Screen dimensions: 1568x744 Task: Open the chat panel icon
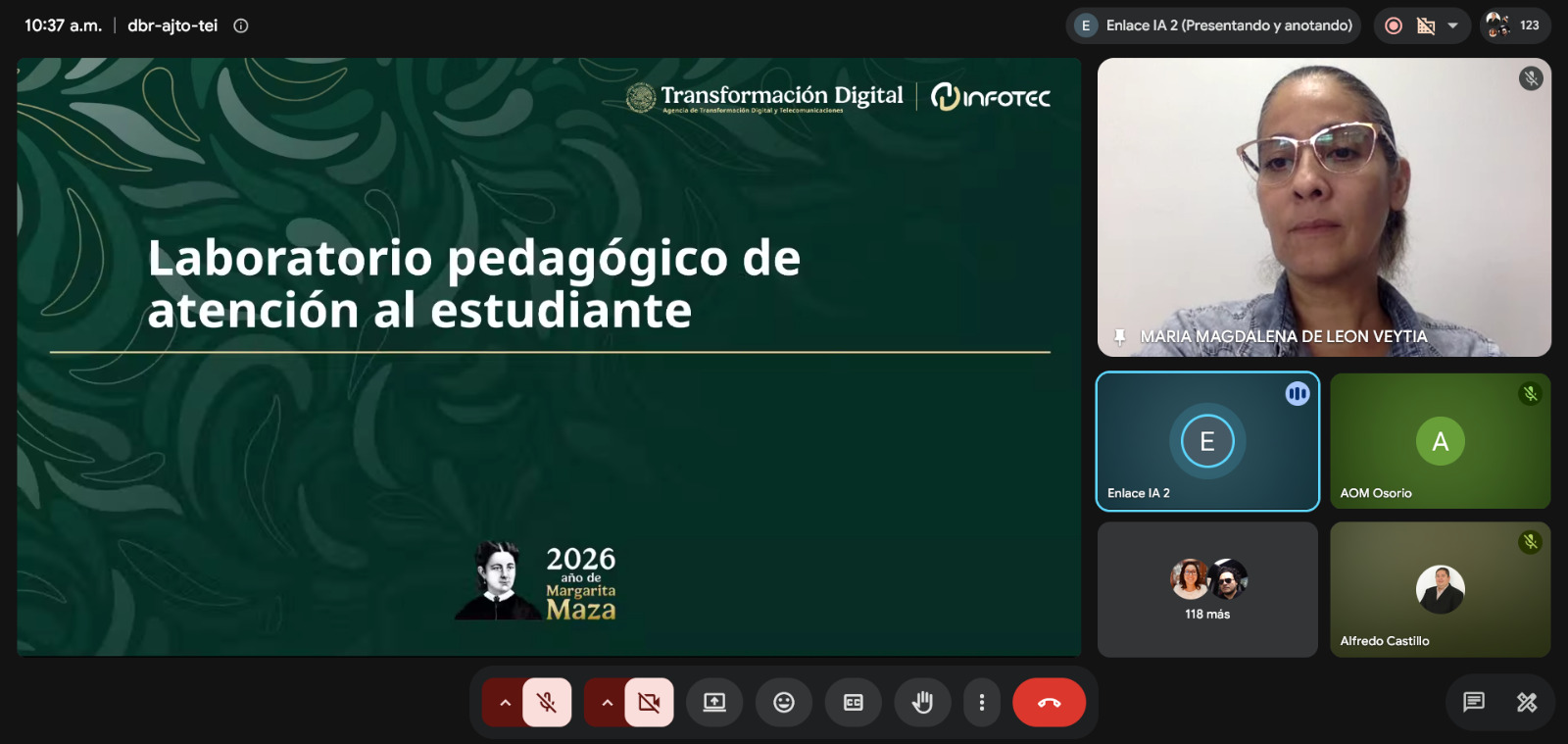pyautogui.click(x=1474, y=702)
